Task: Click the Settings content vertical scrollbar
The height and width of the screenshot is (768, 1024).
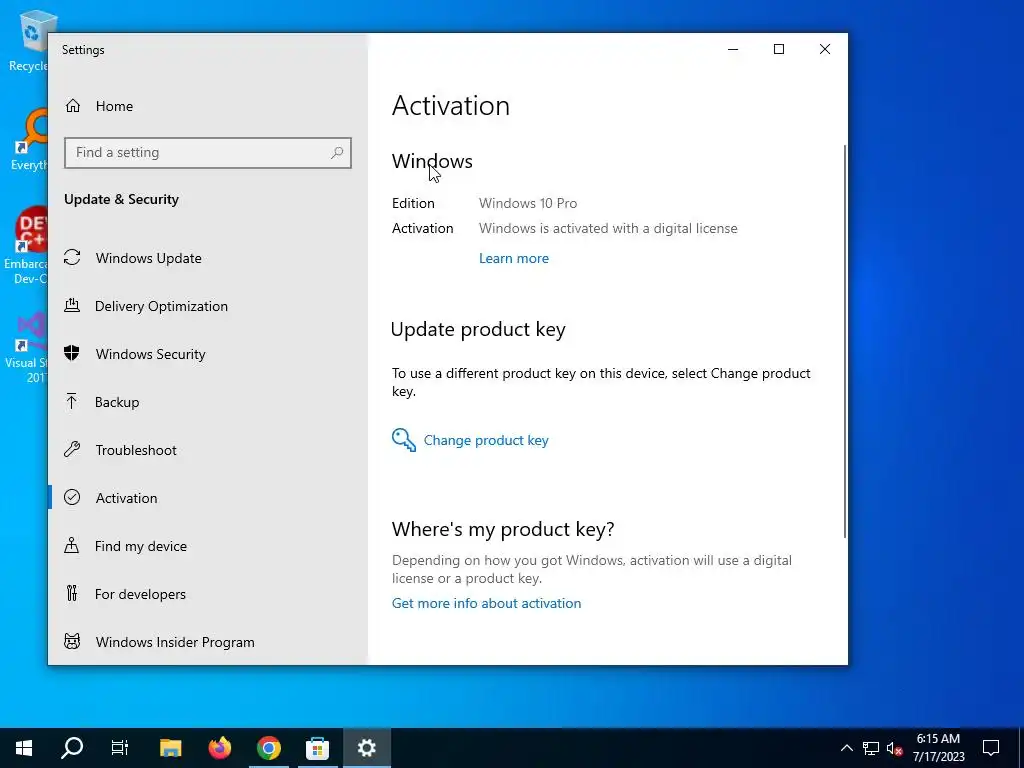Action: (x=845, y=341)
